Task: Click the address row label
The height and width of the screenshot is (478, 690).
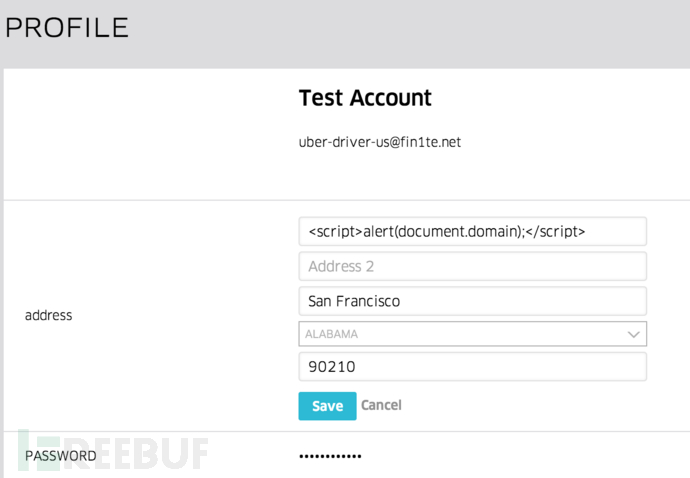Action: pyautogui.click(x=48, y=315)
